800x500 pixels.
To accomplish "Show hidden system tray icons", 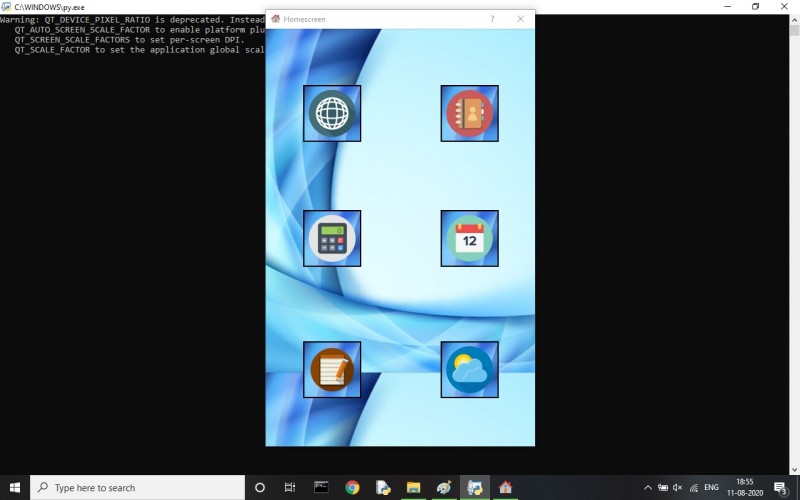I will pyautogui.click(x=648, y=488).
